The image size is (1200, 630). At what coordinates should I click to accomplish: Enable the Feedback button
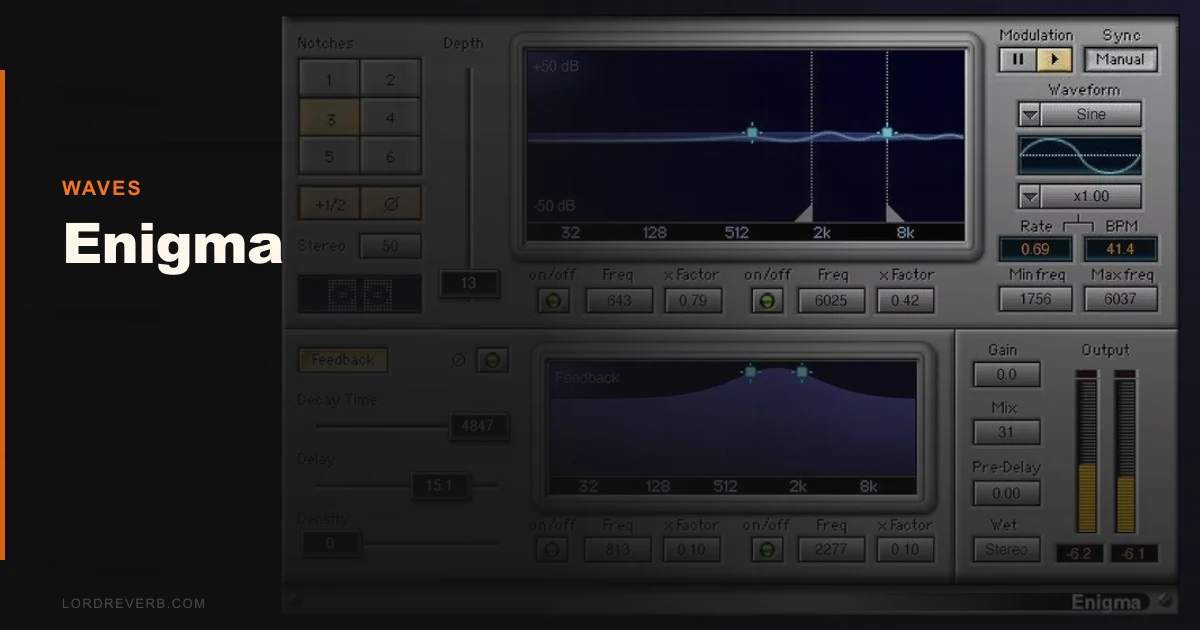coord(343,360)
